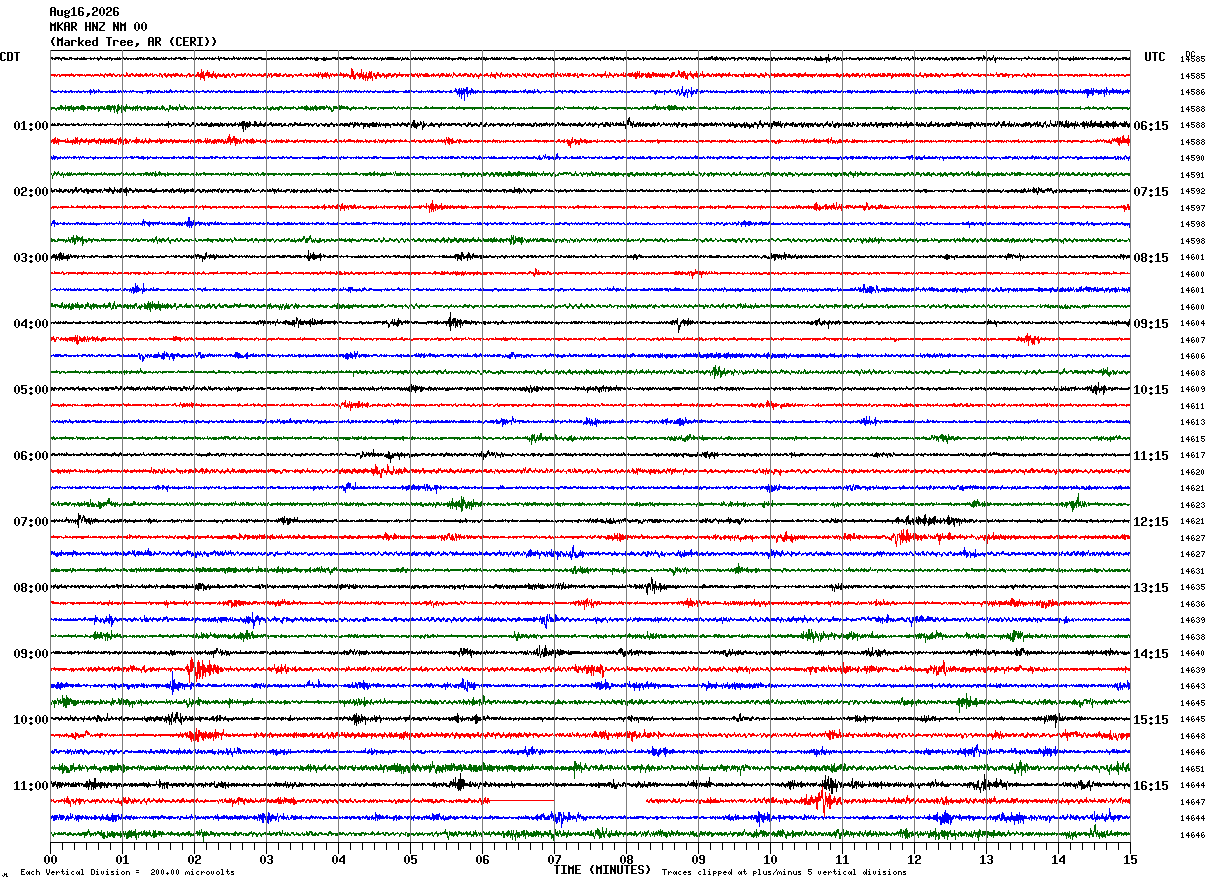Click the DC offset value '14591'

(1192, 175)
